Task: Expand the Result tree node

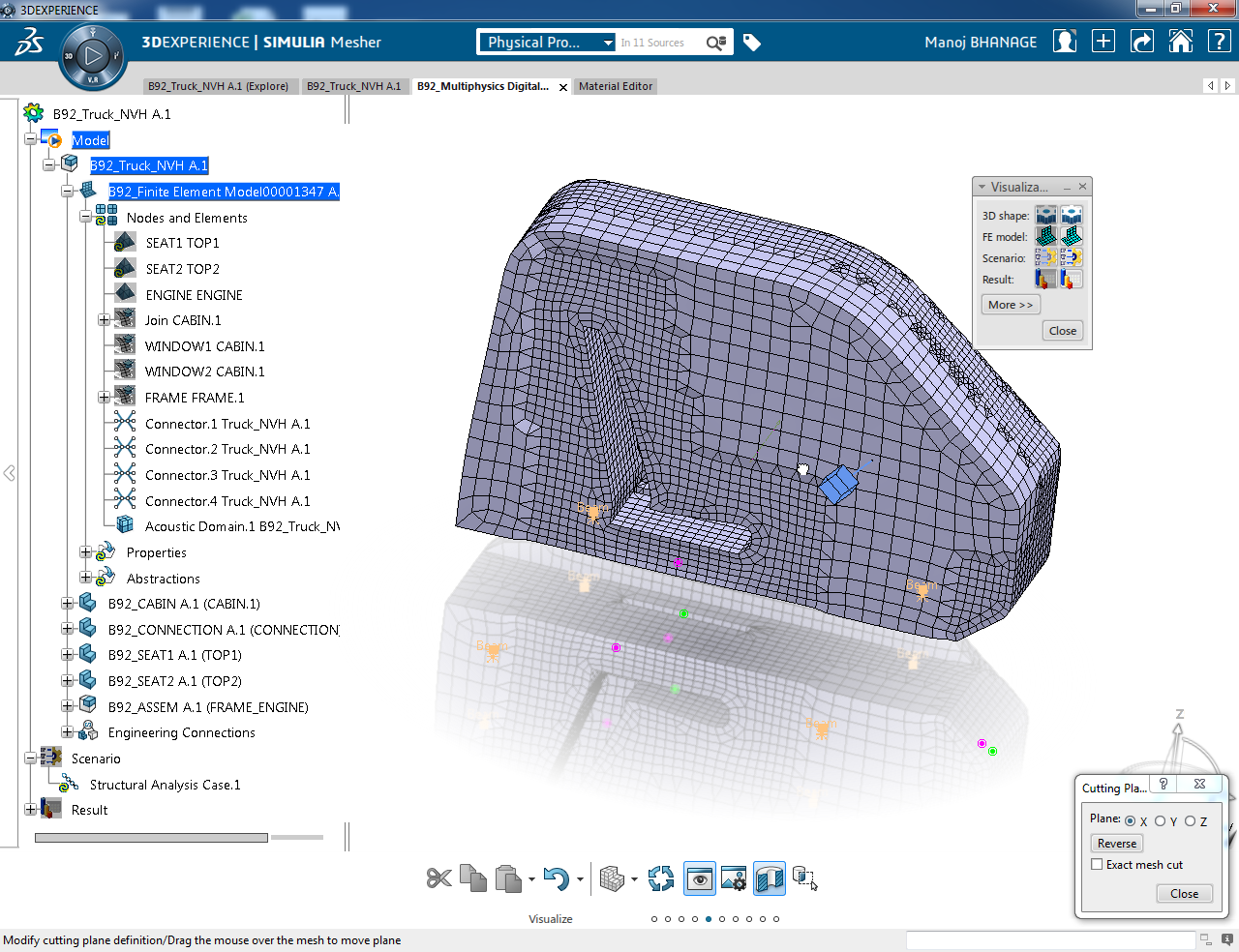Action: coord(30,810)
